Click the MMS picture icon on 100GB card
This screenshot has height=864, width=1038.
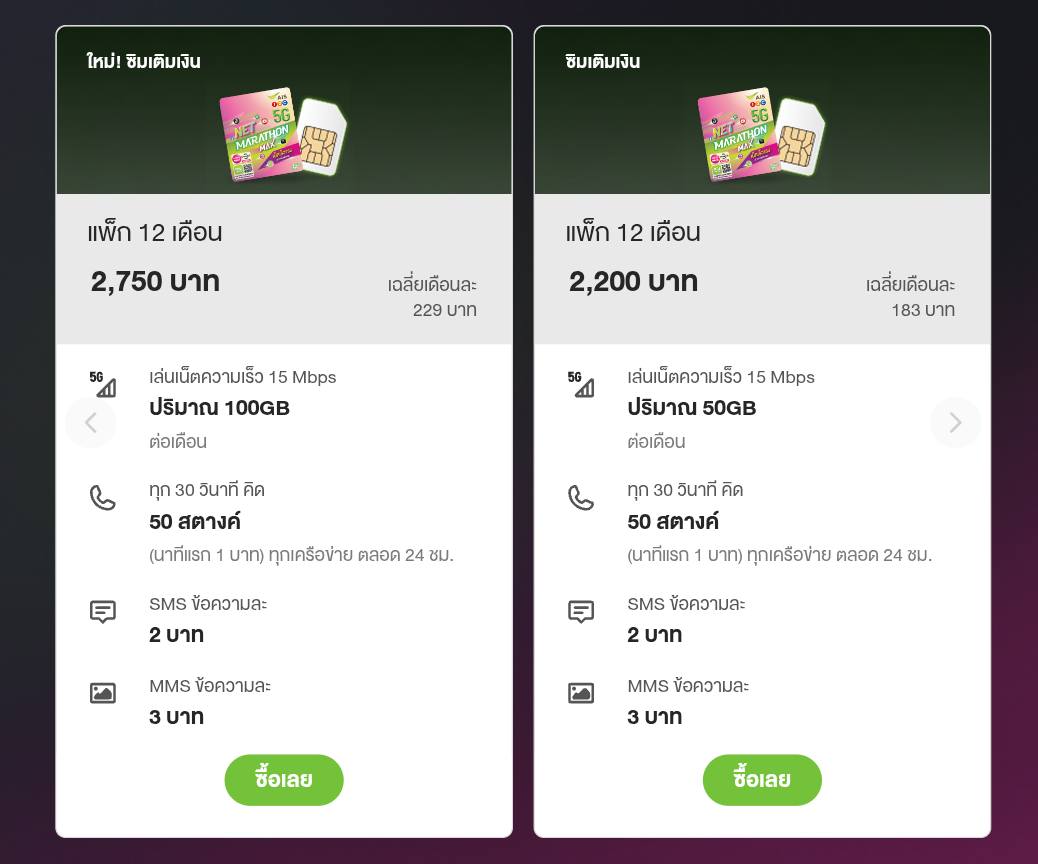click(x=103, y=692)
